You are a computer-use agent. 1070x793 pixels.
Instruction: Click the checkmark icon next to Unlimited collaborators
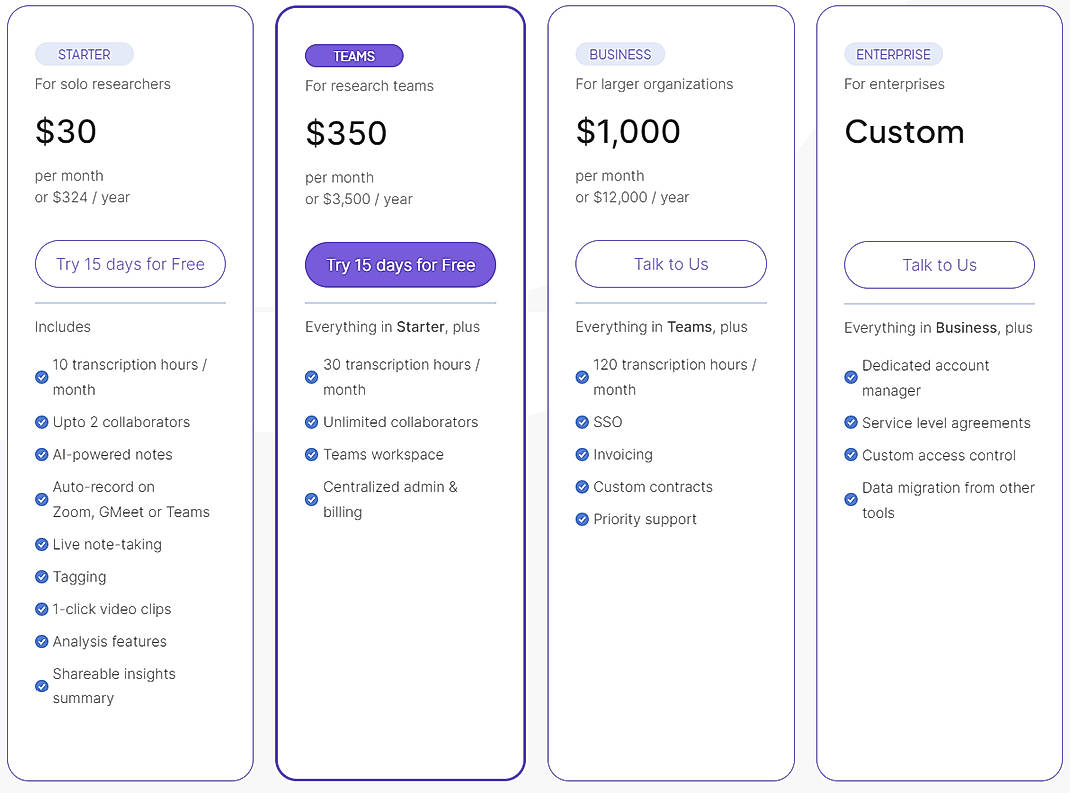311,422
